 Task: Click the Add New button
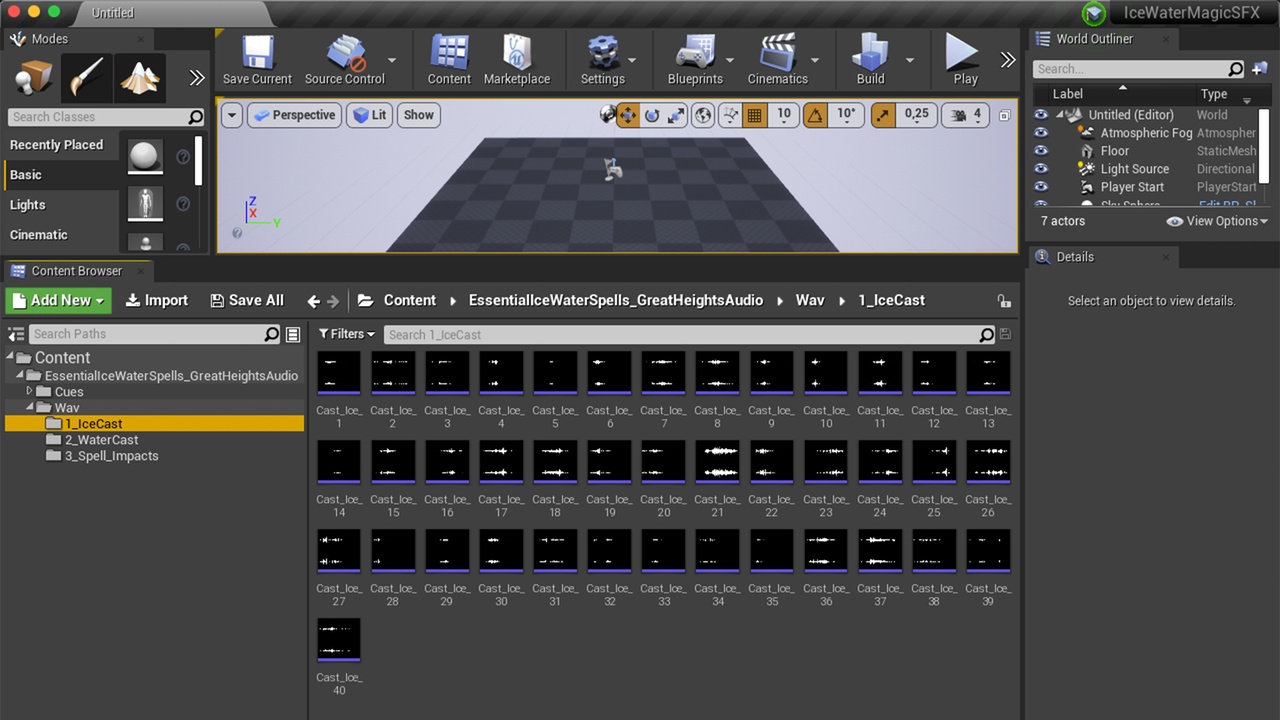(59, 300)
